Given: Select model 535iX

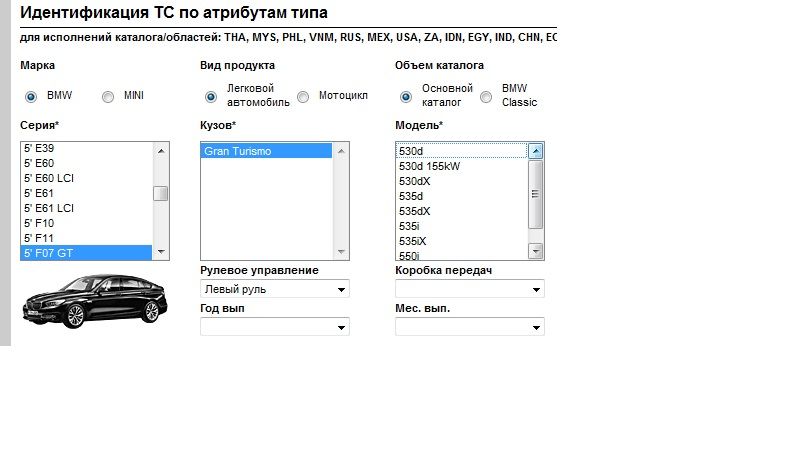Looking at the screenshot, I should pos(461,241).
